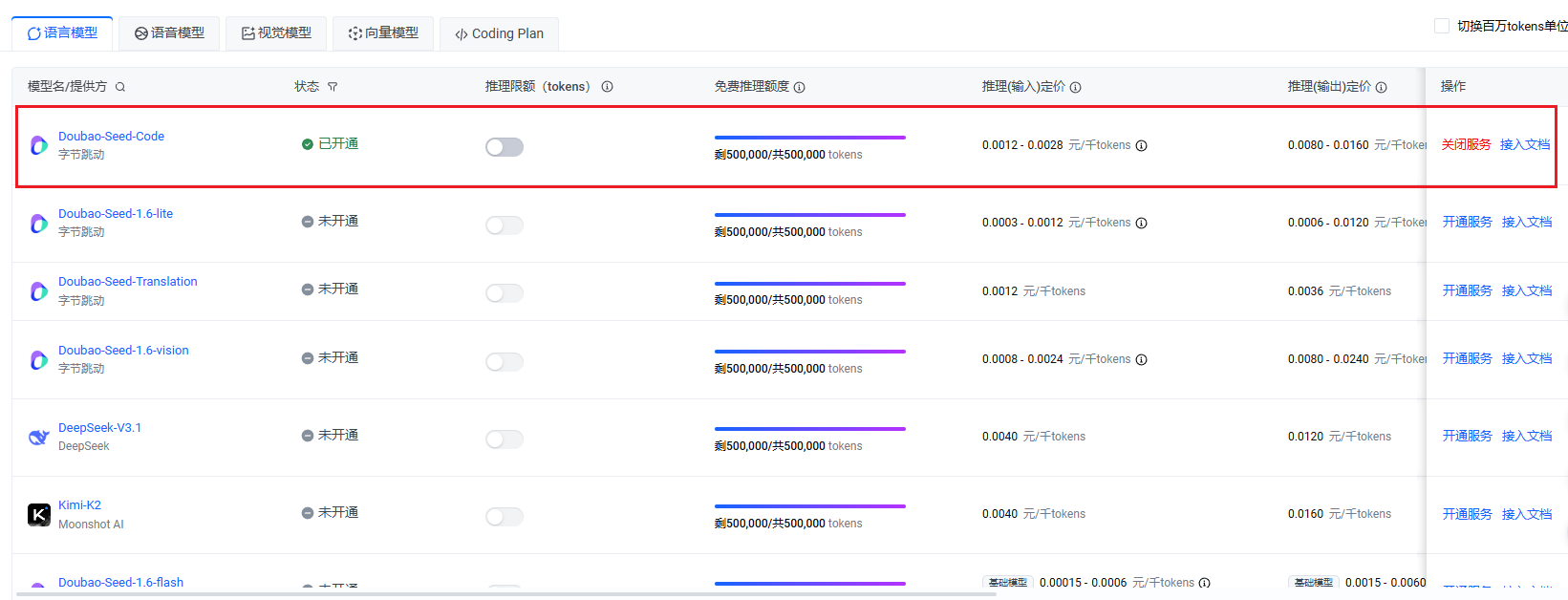Click free quota progress bar for Kimi-K2
The image size is (1568, 600).
coord(809,506)
